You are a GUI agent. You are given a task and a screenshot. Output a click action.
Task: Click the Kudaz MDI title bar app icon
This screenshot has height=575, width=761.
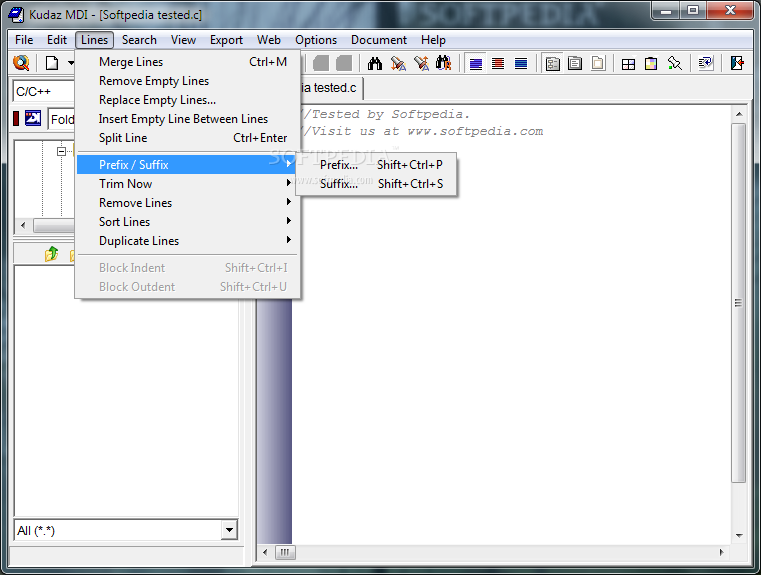click(16, 15)
